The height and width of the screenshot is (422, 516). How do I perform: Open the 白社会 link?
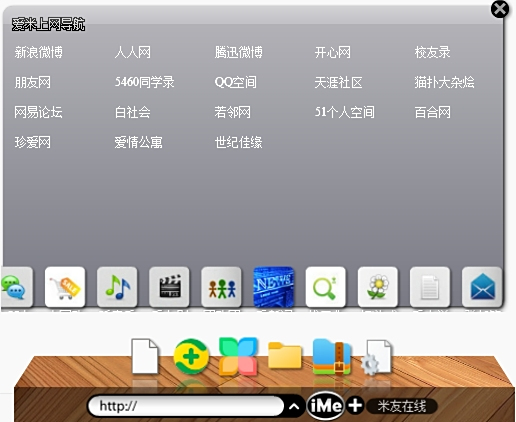point(133,112)
